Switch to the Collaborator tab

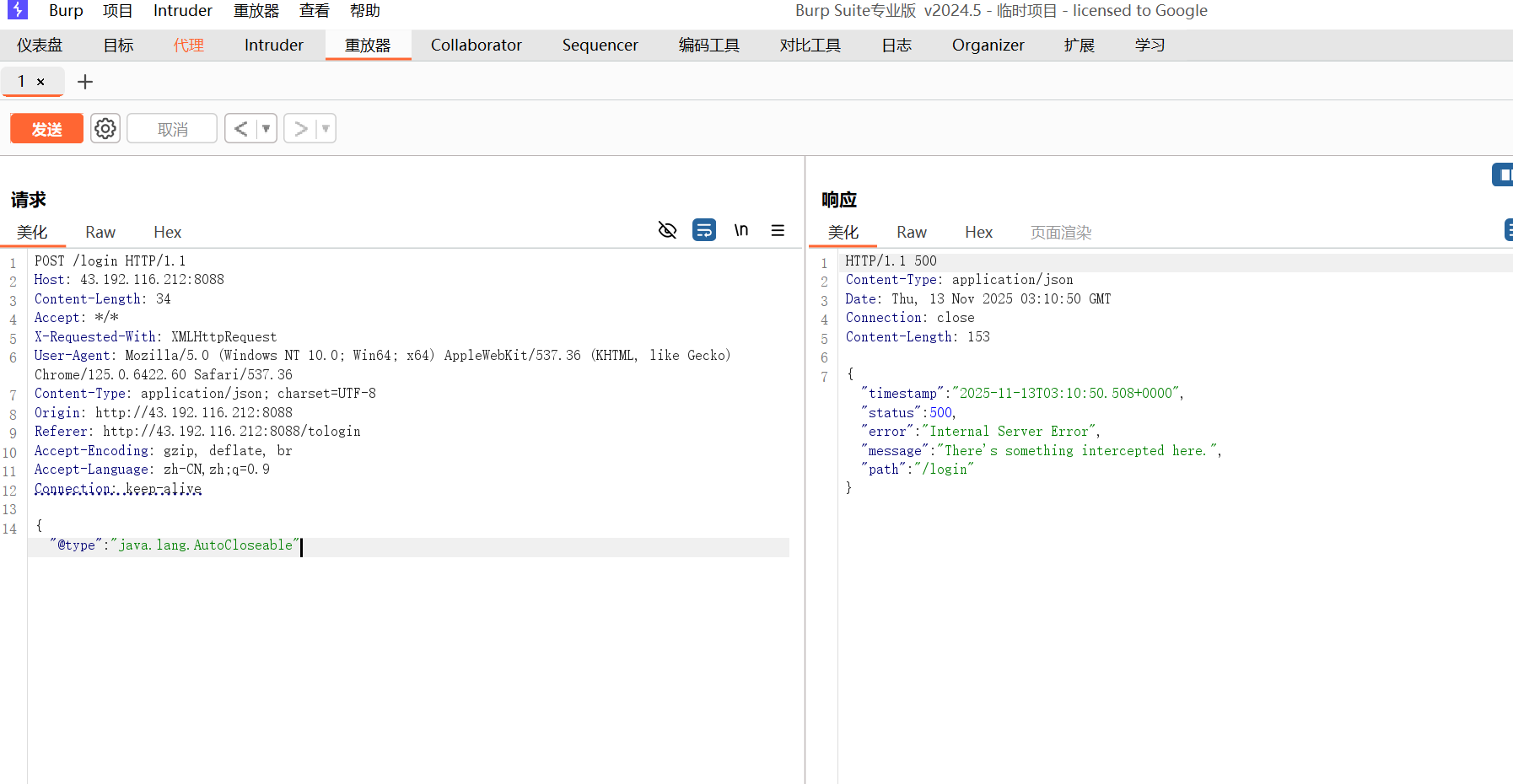[477, 45]
